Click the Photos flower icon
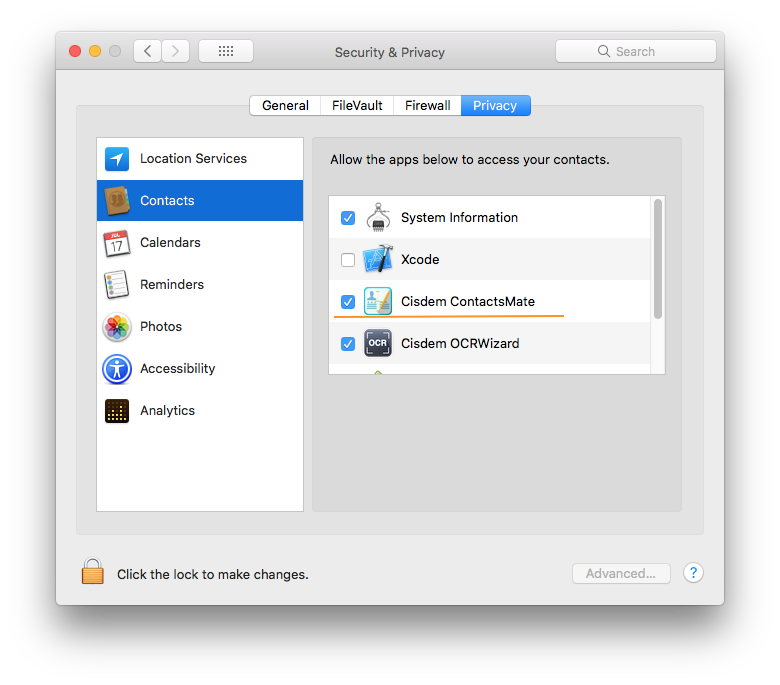The image size is (780, 685). pos(117,327)
